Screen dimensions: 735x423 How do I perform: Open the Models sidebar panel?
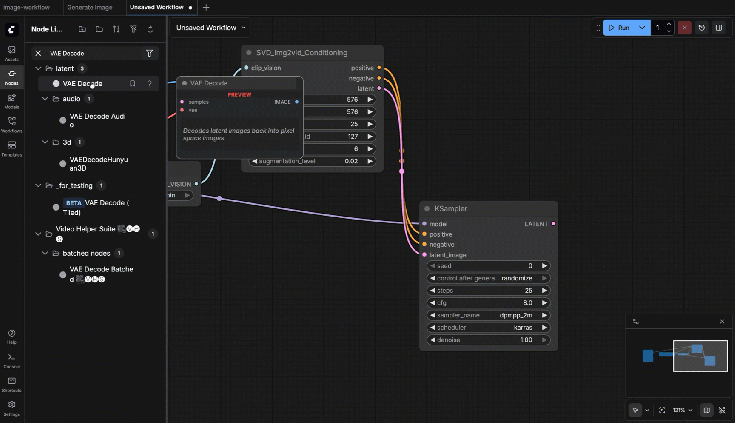click(11, 100)
